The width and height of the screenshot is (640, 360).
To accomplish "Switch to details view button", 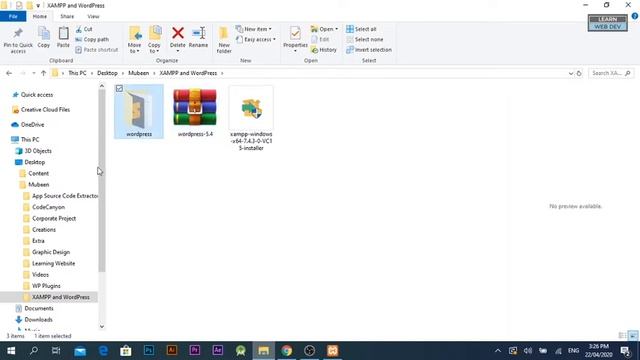I will (x=622, y=336).
